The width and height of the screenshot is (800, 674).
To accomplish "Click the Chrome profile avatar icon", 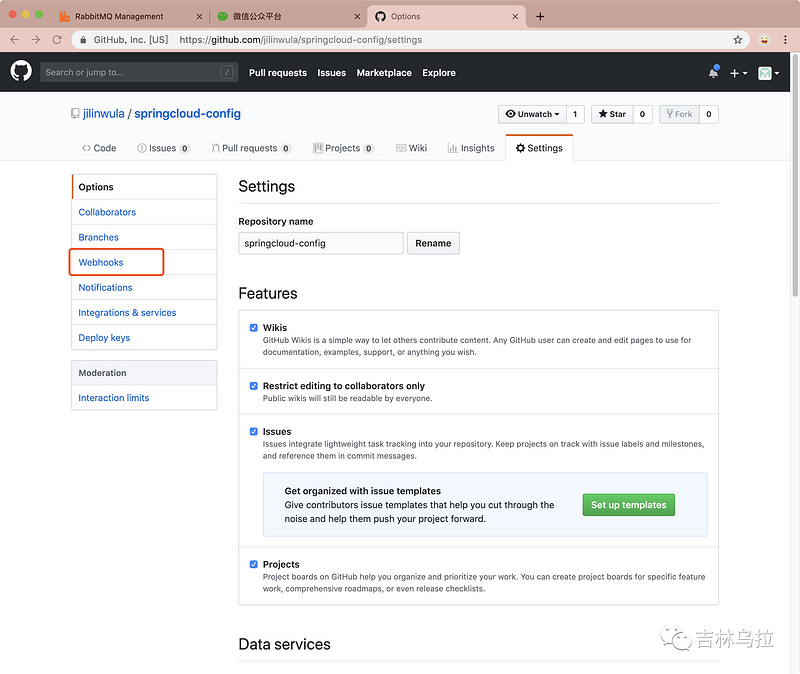I will coord(764,39).
